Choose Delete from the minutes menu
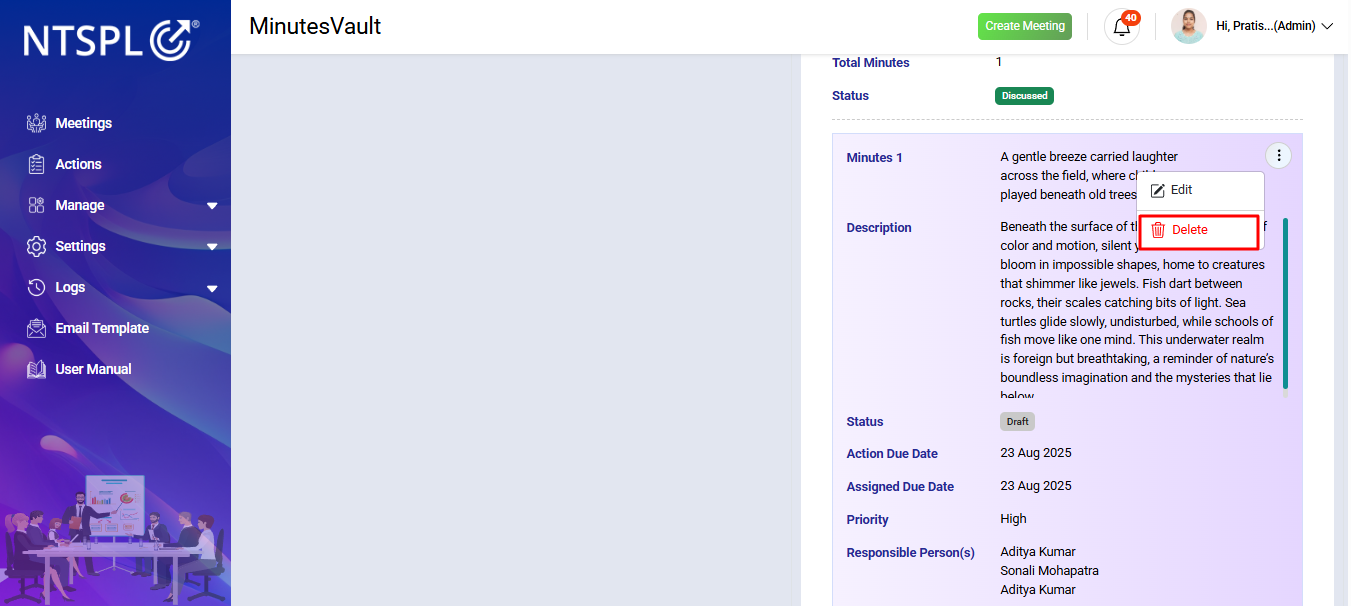Viewport: 1351px width, 606px height. click(x=1198, y=230)
